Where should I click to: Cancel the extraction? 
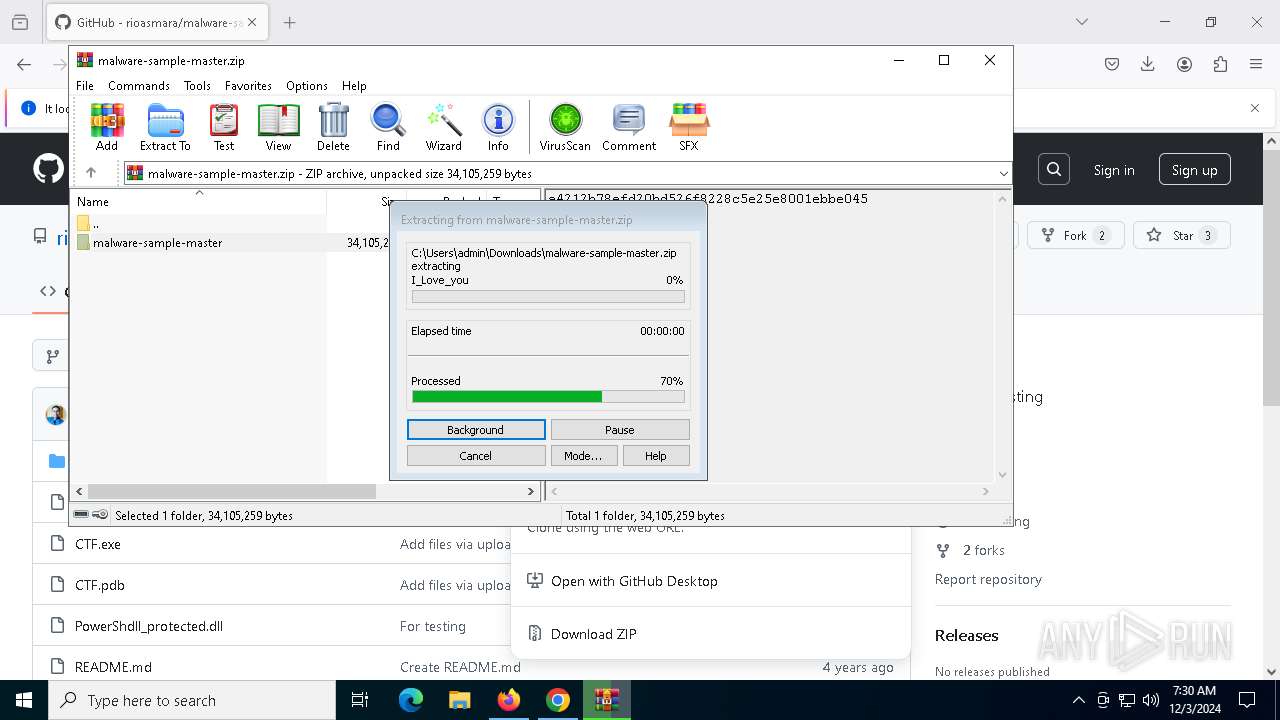coord(476,456)
